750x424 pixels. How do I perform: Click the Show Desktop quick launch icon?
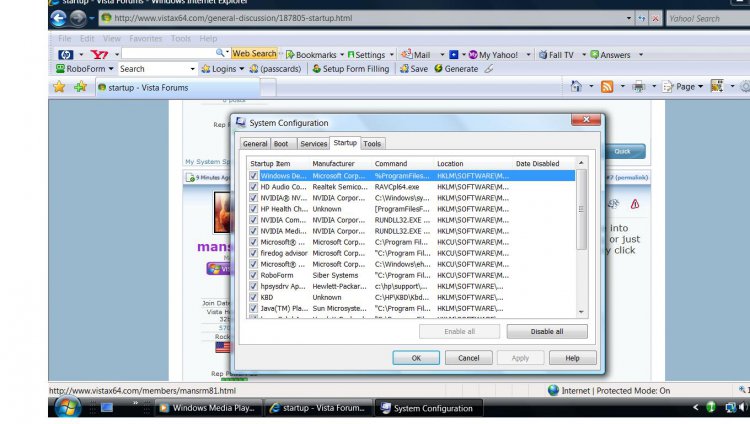107,407
